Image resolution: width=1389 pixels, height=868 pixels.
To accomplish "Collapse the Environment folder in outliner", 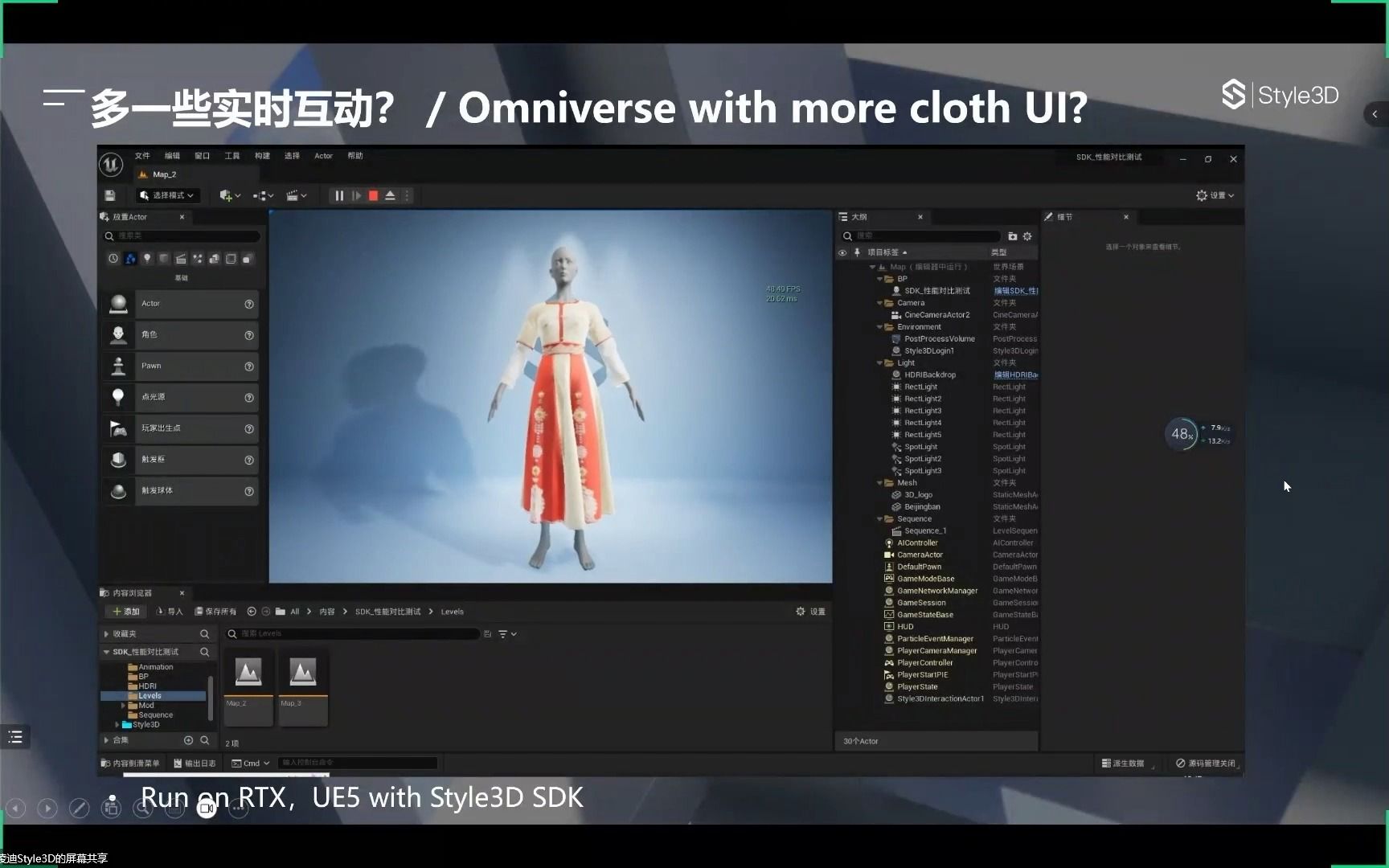I will tap(879, 327).
